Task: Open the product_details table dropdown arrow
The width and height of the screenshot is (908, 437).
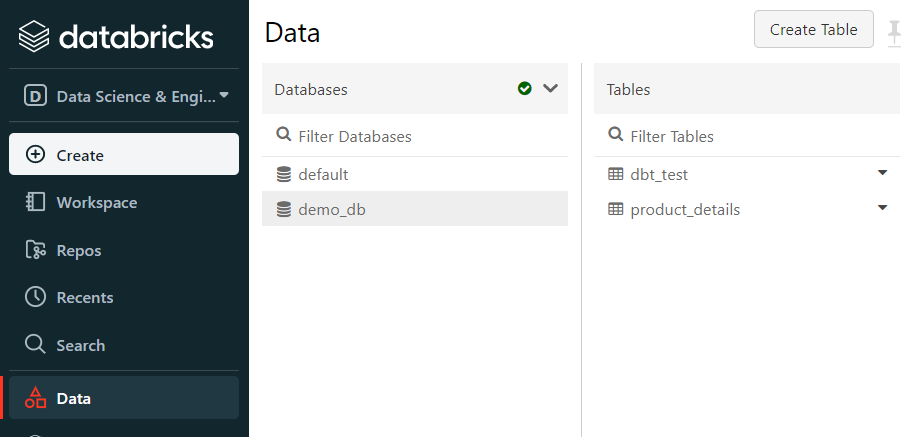Action: click(883, 208)
